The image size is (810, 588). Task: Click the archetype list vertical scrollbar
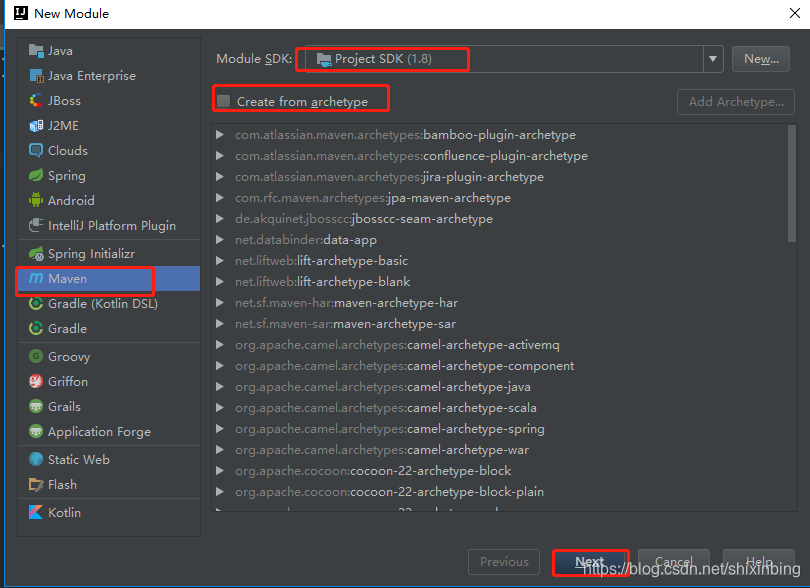click(792, 183)
